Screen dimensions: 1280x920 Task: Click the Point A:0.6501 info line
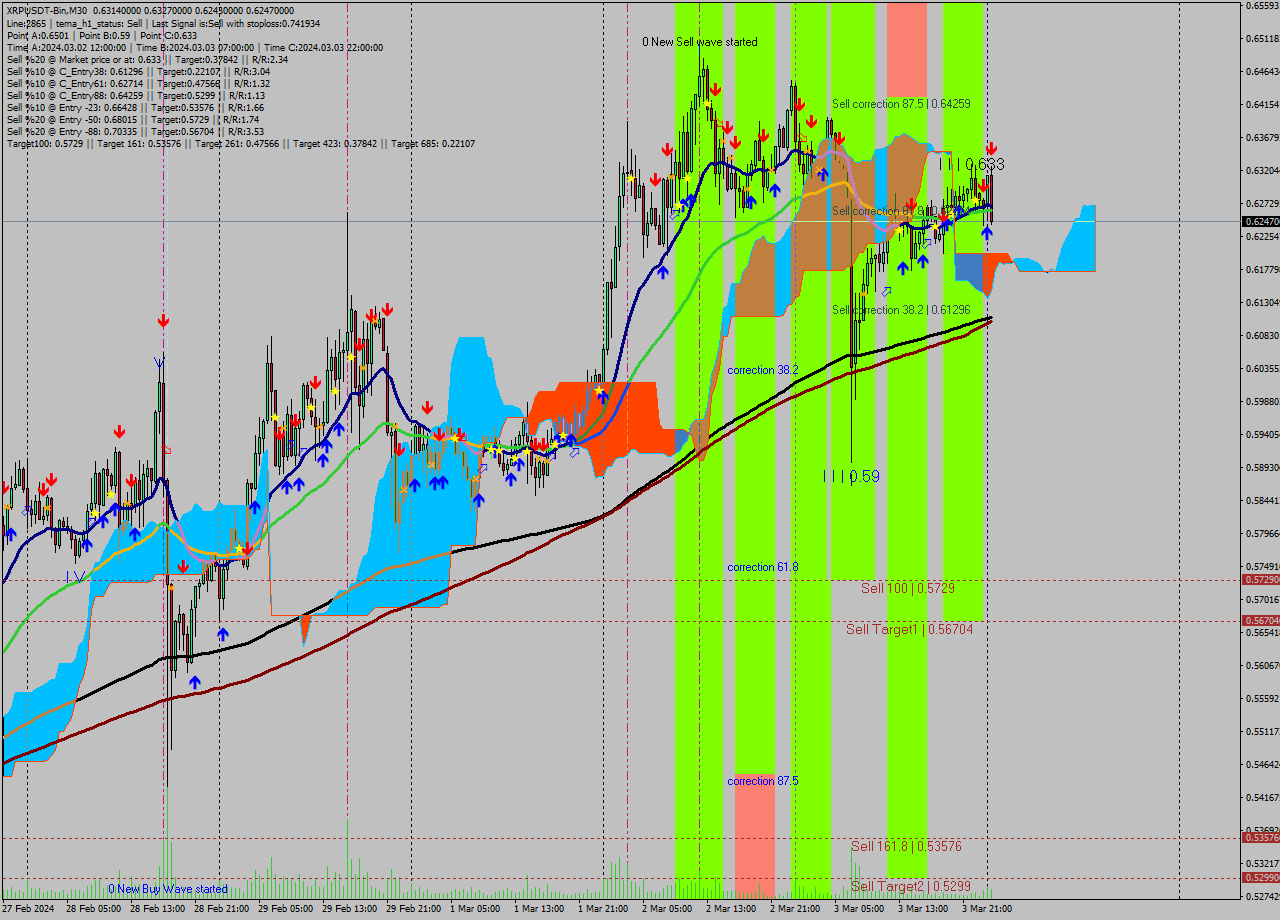pos(102,35)
